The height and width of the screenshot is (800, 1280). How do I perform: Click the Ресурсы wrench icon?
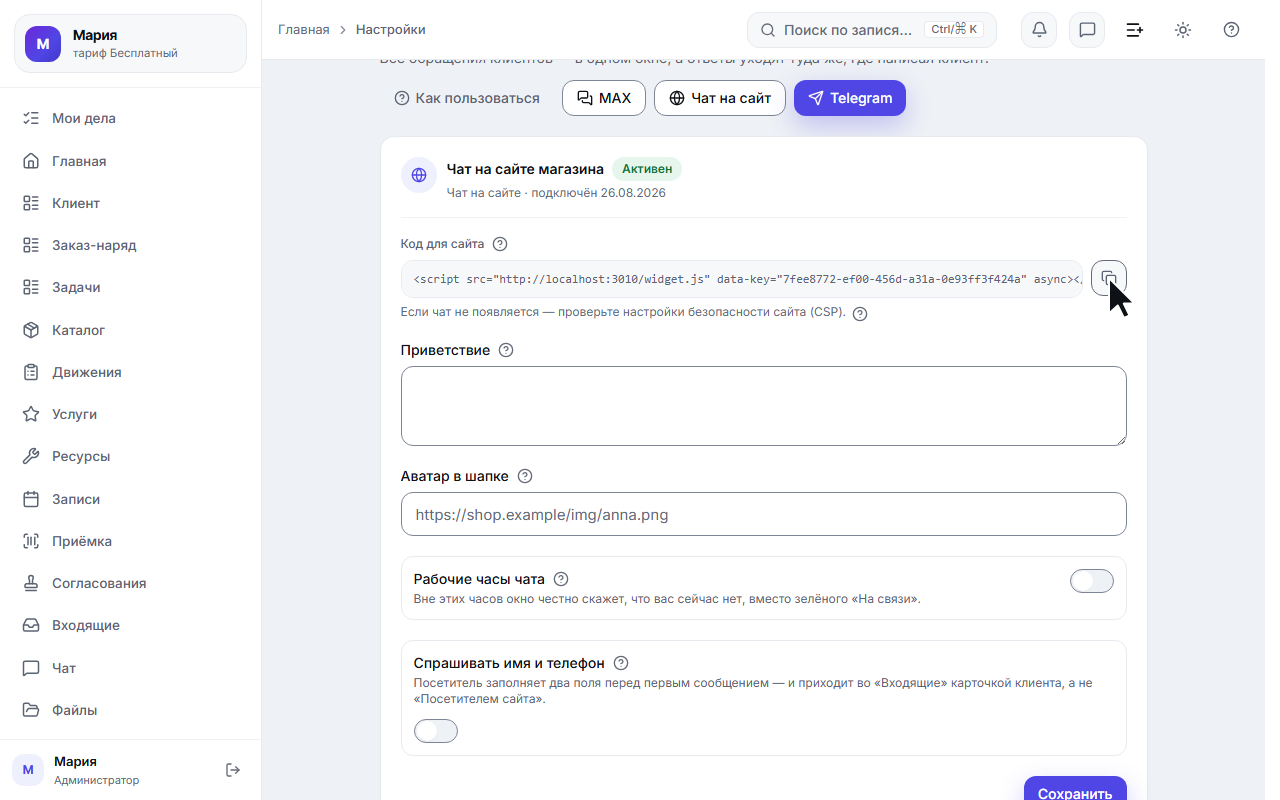(x=31, y=456)
